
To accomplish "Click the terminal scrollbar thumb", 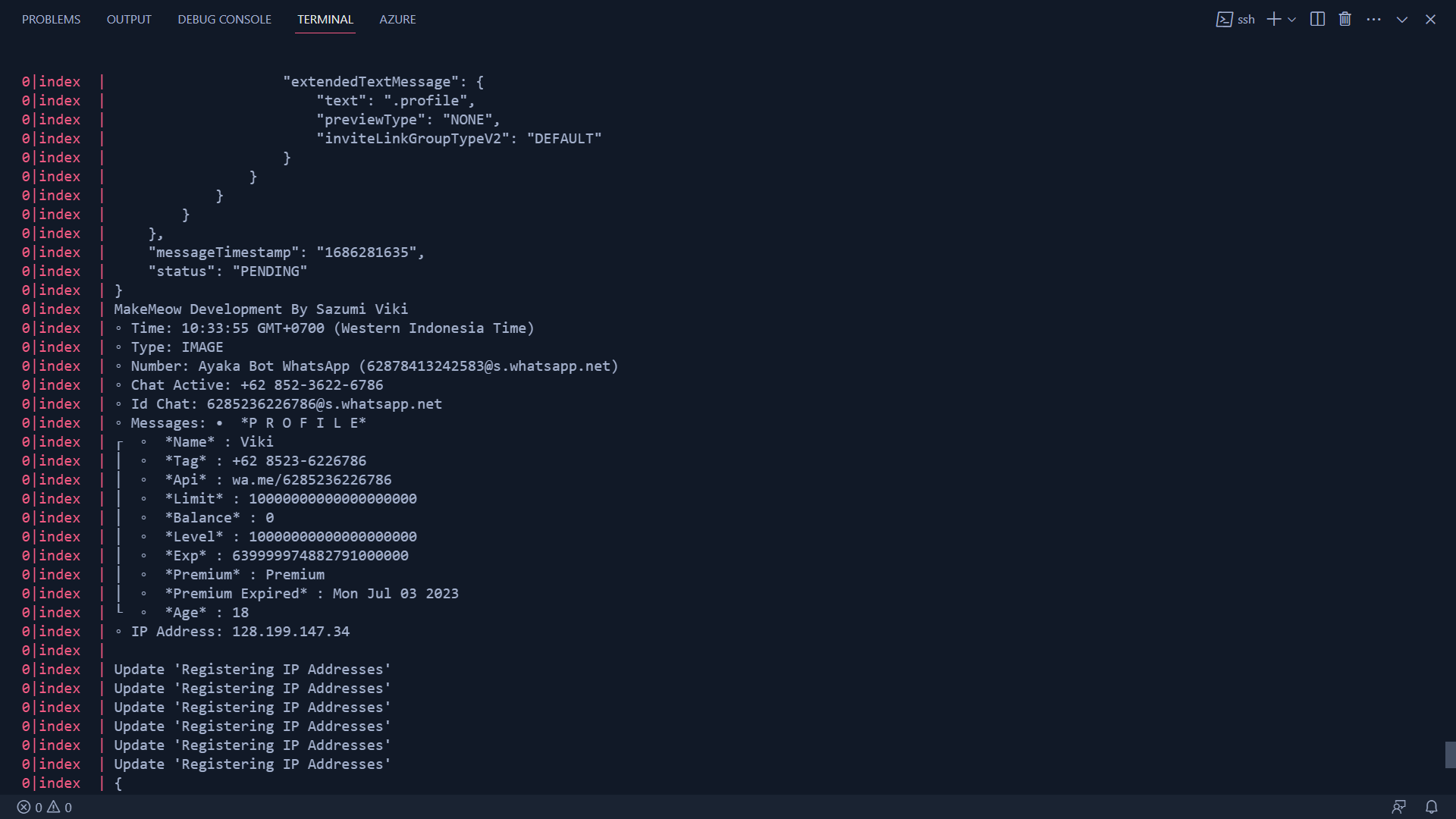I will tap(1450, 755).
